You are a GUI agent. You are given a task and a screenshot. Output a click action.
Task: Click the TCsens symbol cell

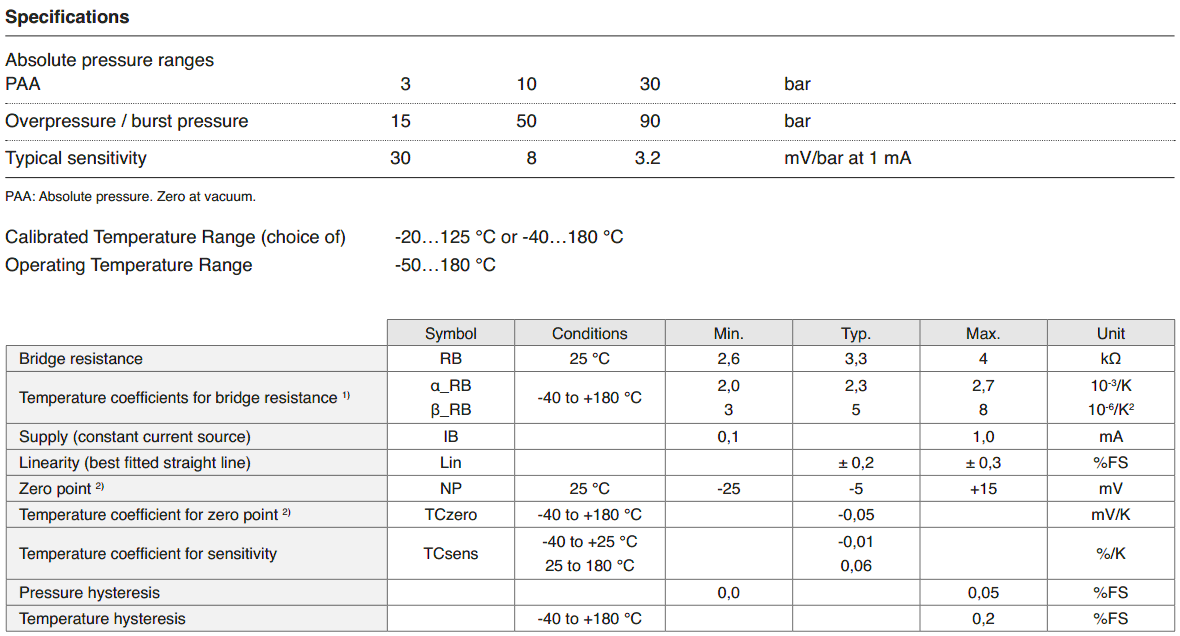point(450,553)
